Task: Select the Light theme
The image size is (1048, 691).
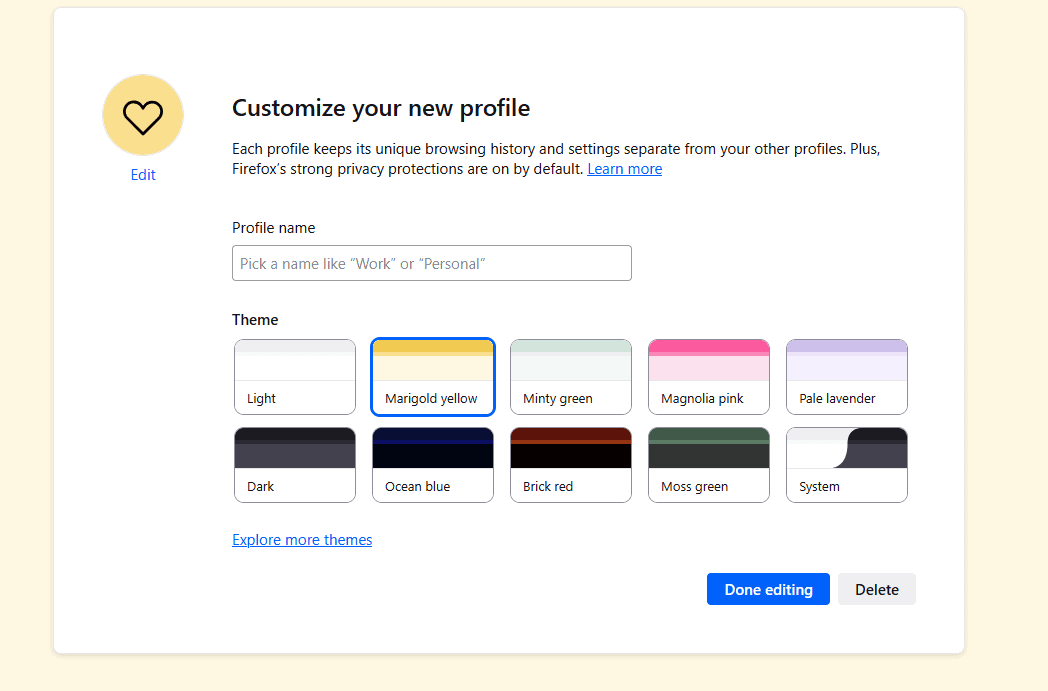Action: (295, 377)
